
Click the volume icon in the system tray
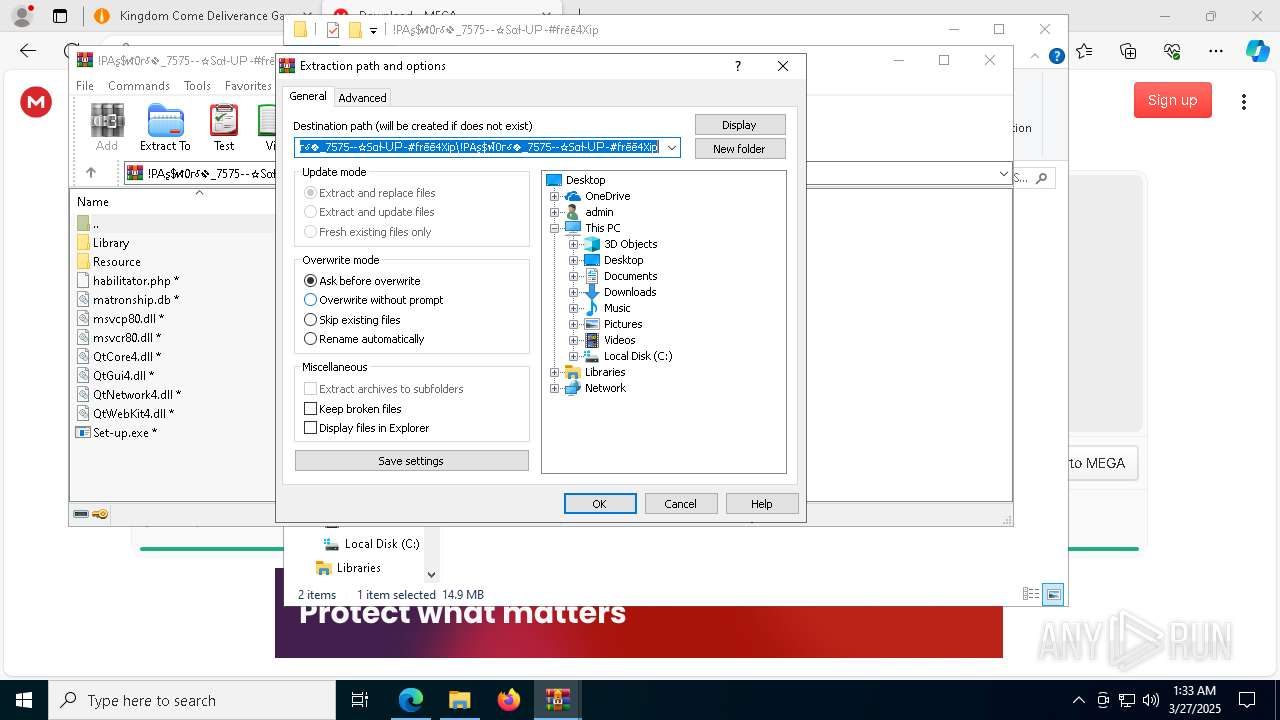1150,700
